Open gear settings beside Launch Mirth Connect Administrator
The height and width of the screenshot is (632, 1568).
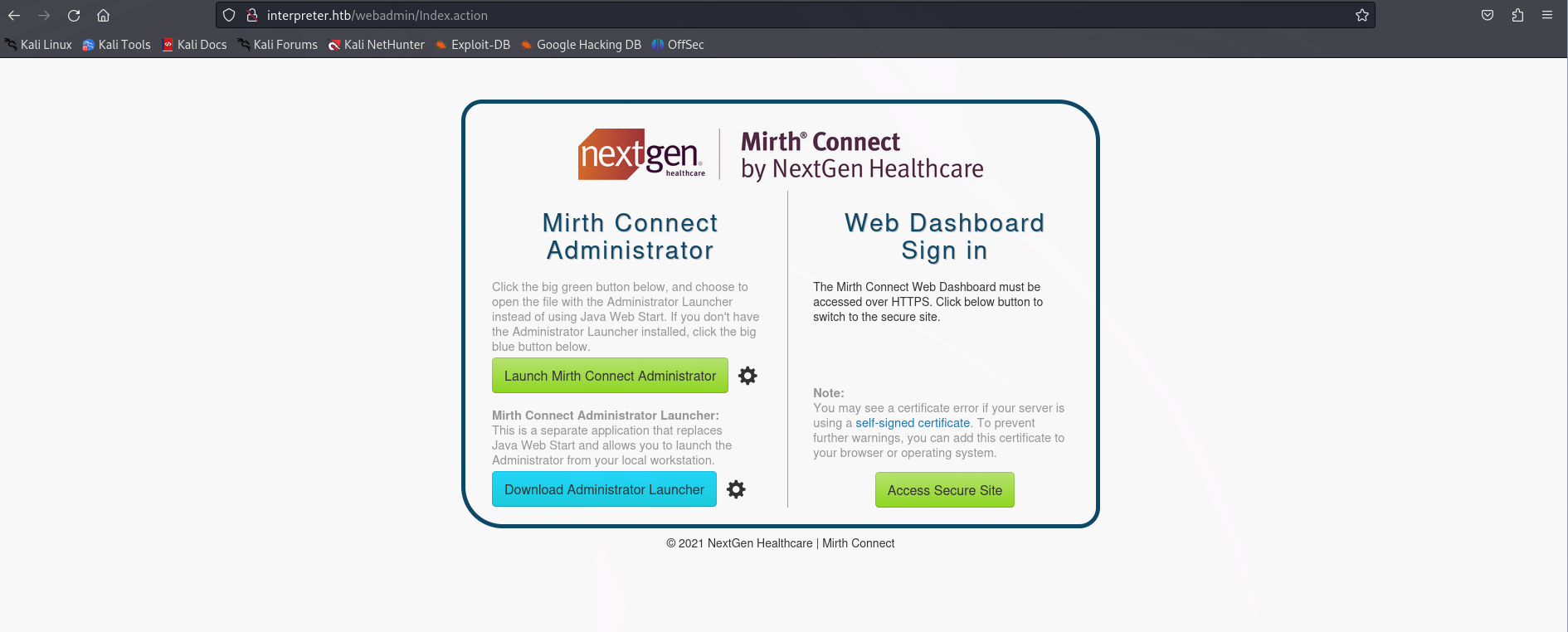747,376
